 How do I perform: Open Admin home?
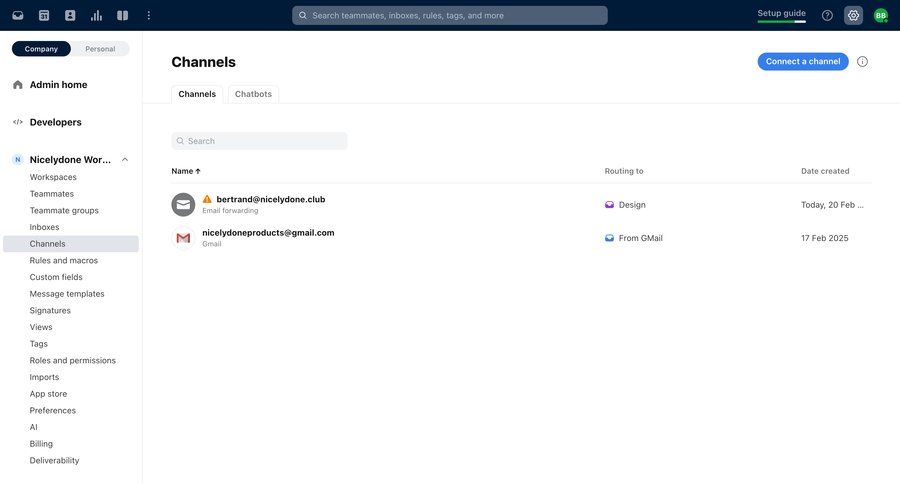pyautogui.click(x=58, y=85)
